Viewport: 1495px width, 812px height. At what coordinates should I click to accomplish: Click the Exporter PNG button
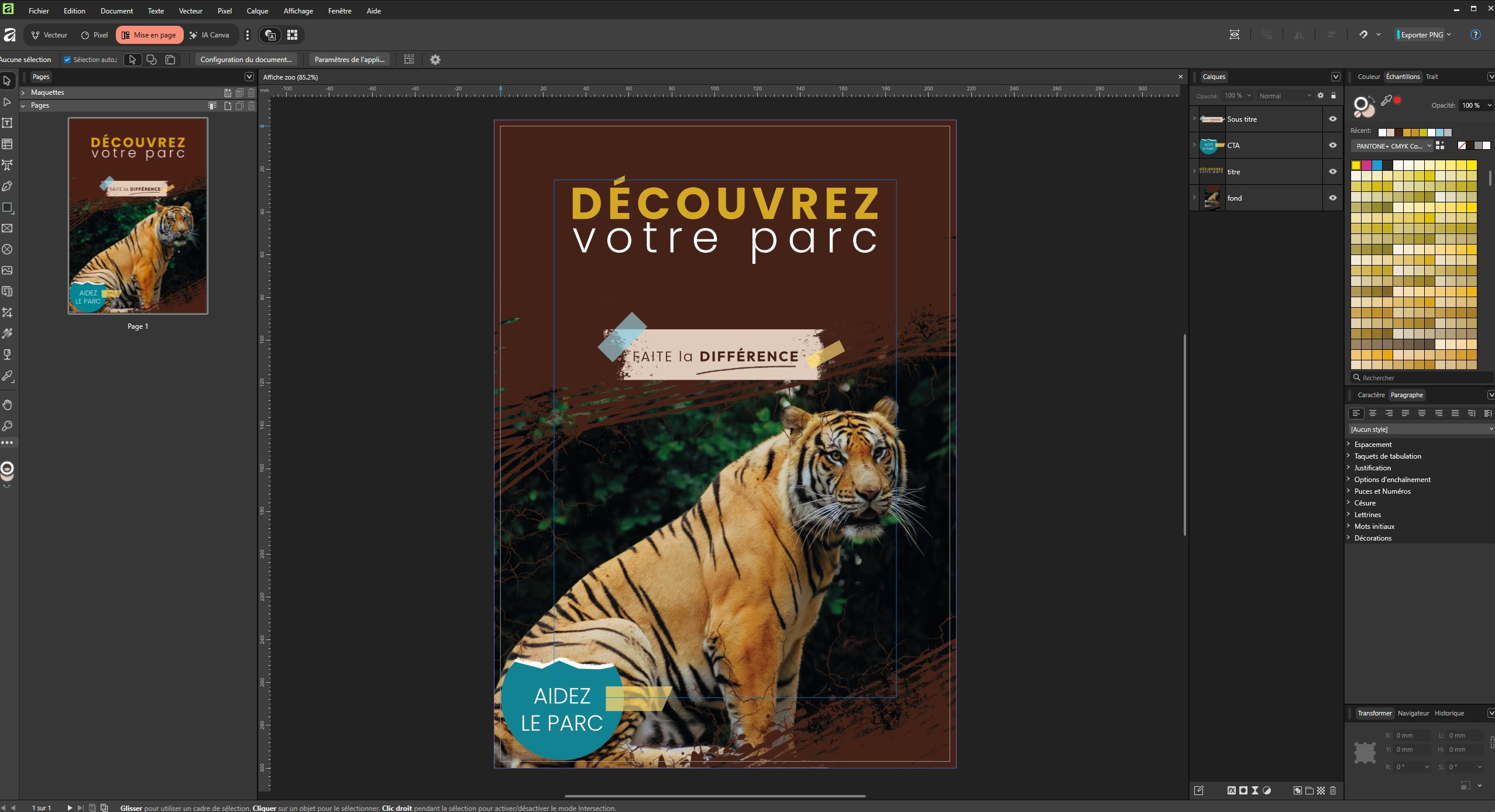(1421, 35)
